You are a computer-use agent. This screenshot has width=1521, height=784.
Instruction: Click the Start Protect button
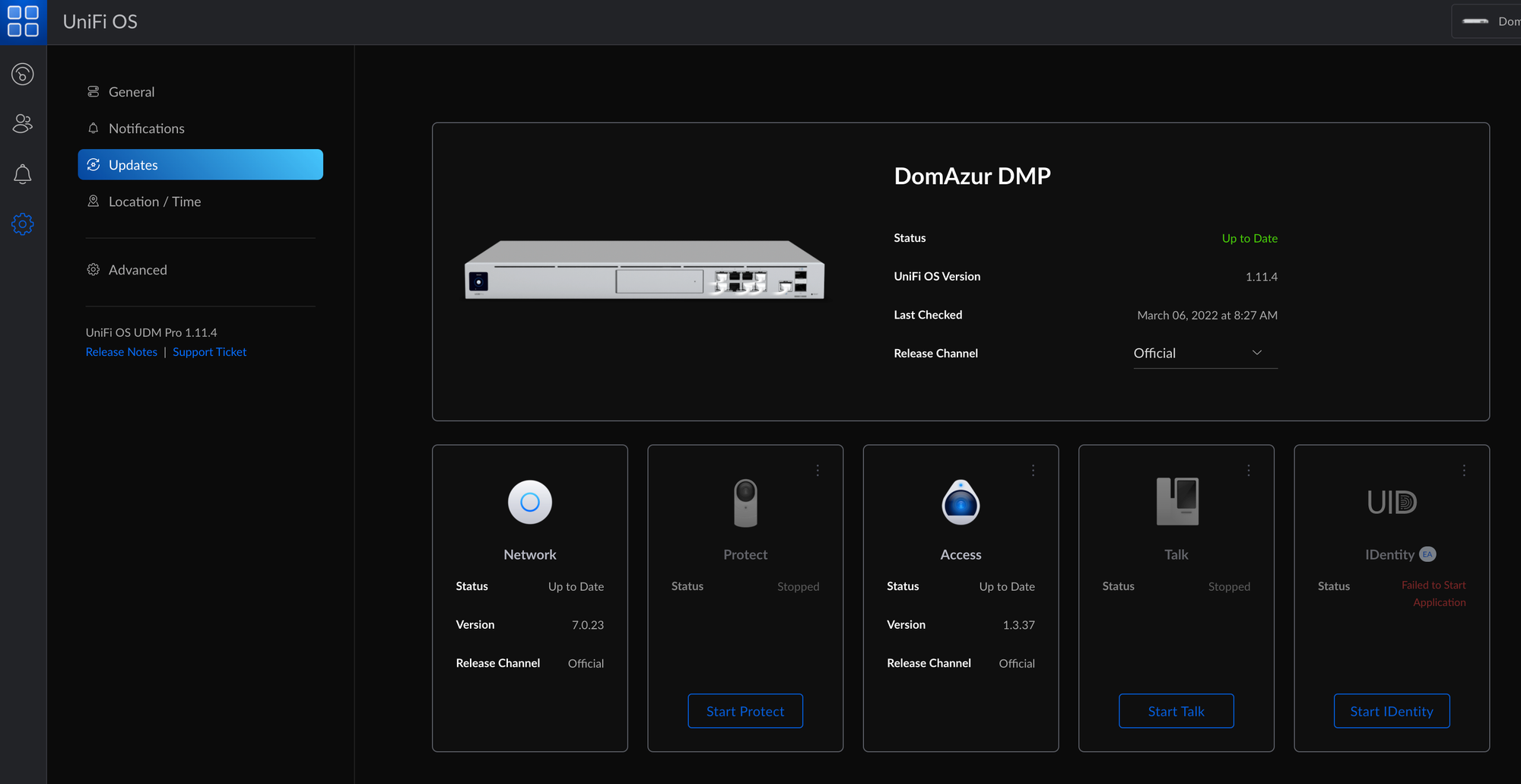(x=745, y=711)
